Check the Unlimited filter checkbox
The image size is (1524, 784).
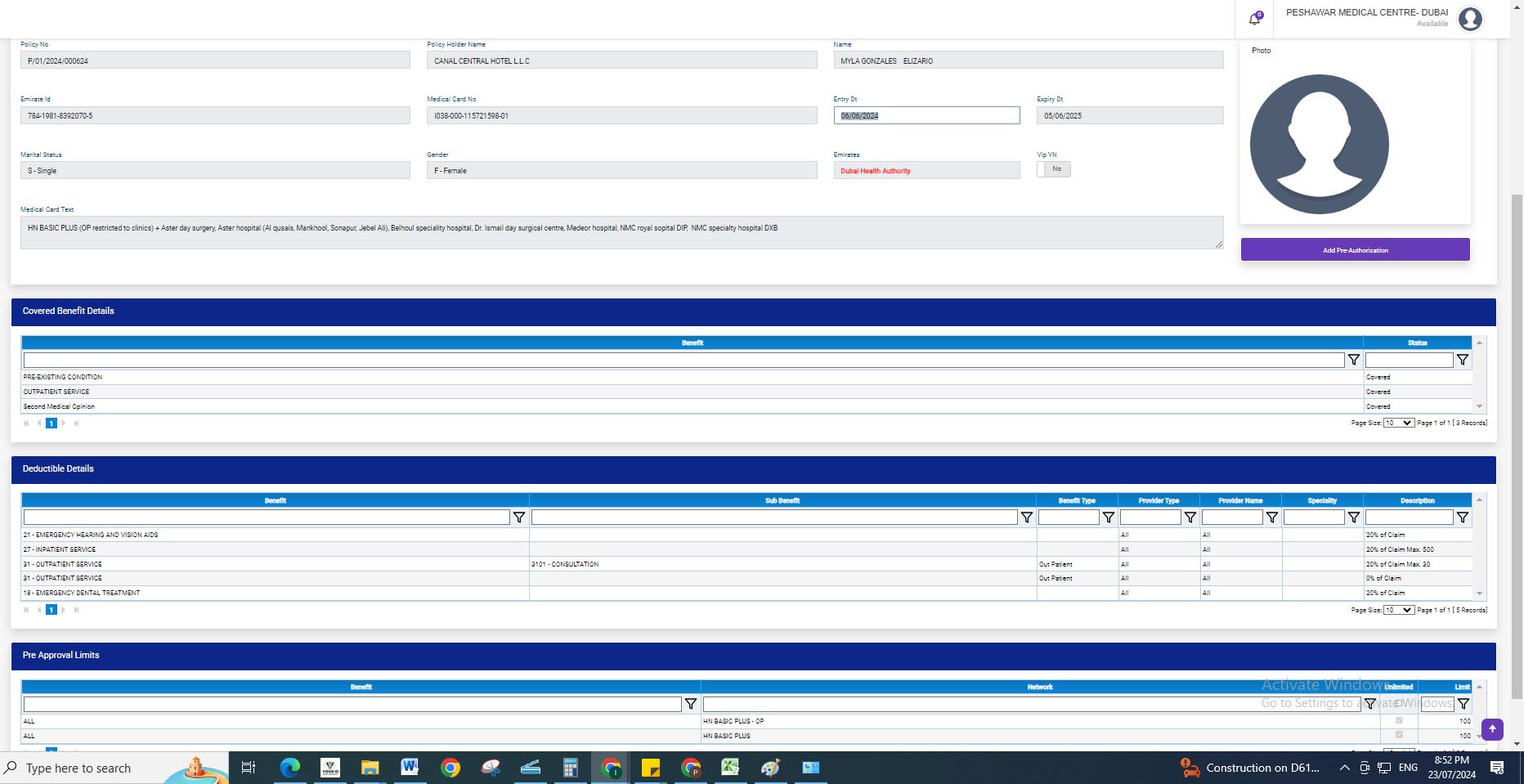(1398, 703)
